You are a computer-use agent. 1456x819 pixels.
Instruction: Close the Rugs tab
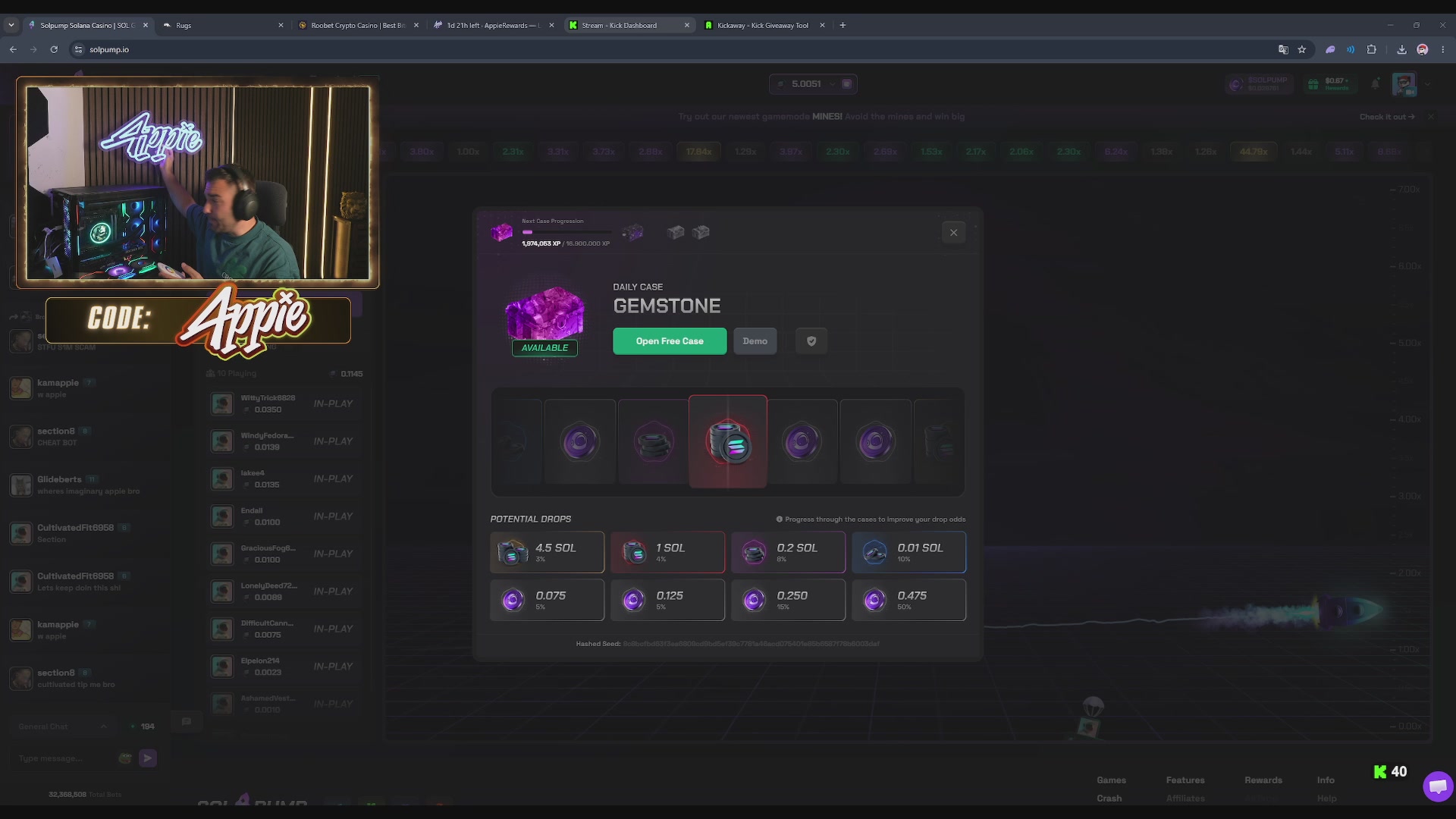point(281,25)
